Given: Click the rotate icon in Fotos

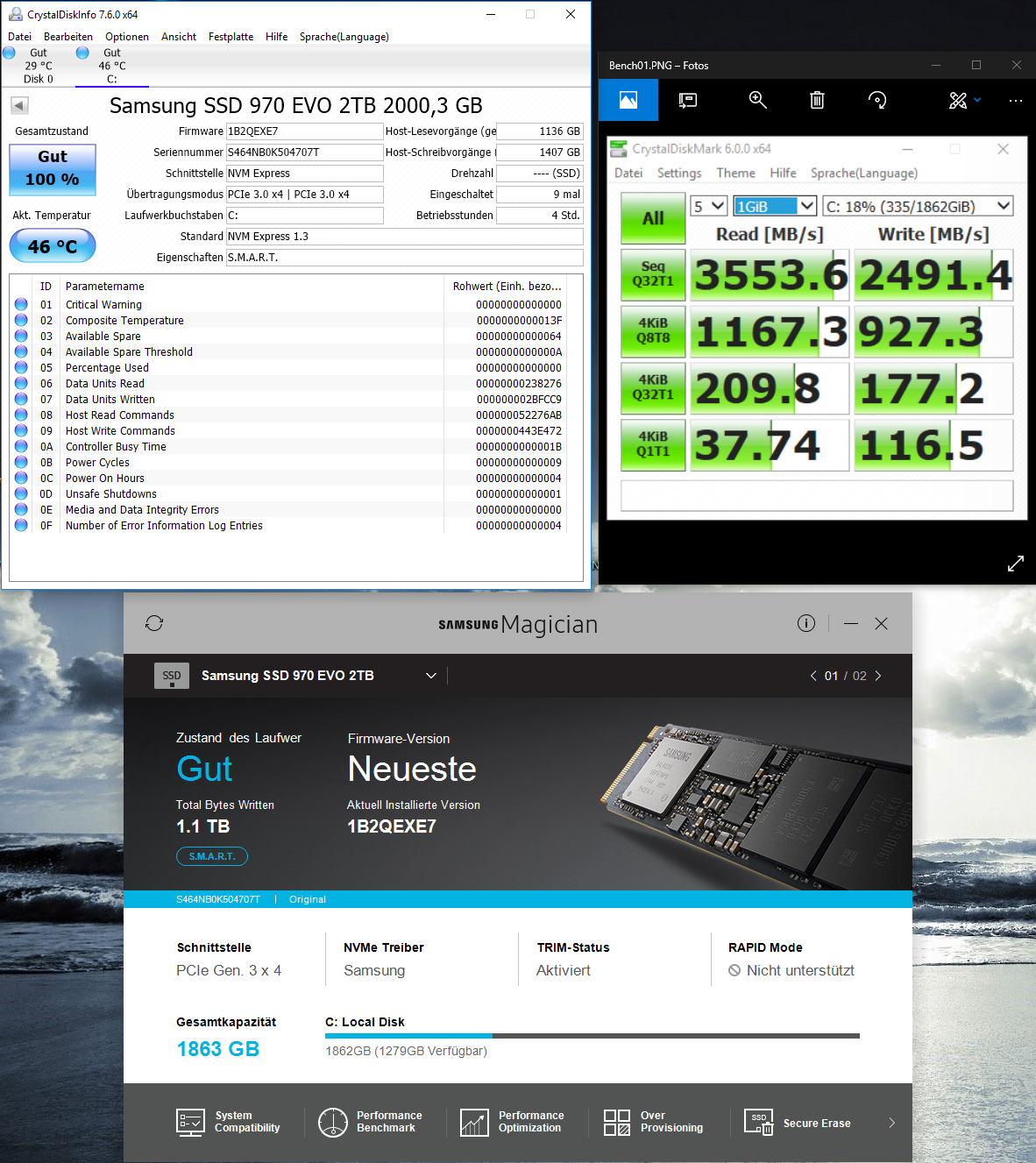Looking at the screenshot, I should (877, 100).
